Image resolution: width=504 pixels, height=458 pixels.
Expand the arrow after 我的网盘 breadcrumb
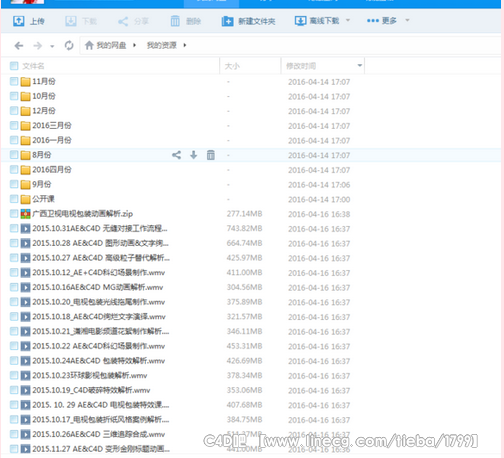134,45
